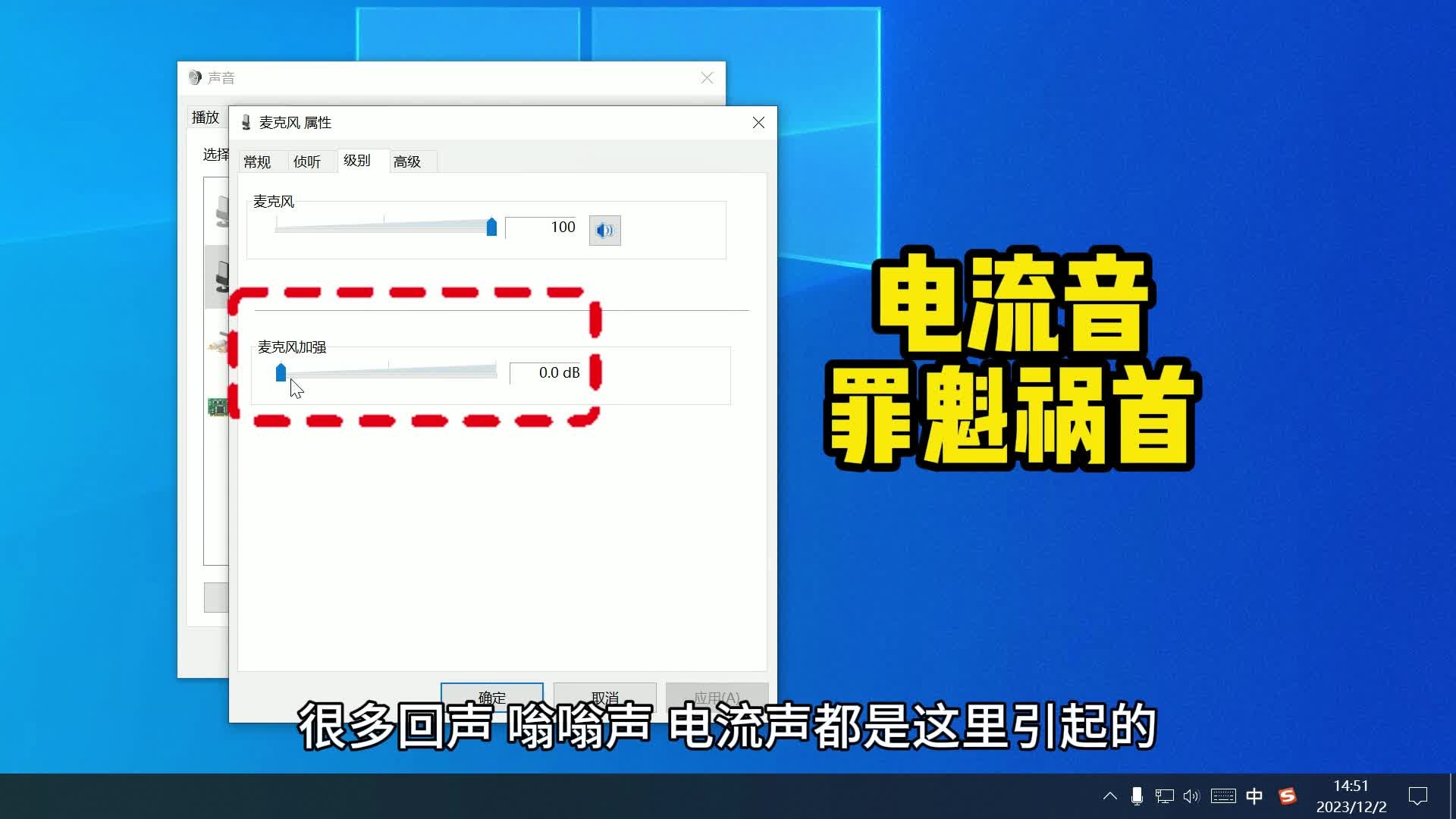Drag the 麦克风加强 slider to adjust boost
Viewport: 1456px width, 819px height.
coord(280,372)
